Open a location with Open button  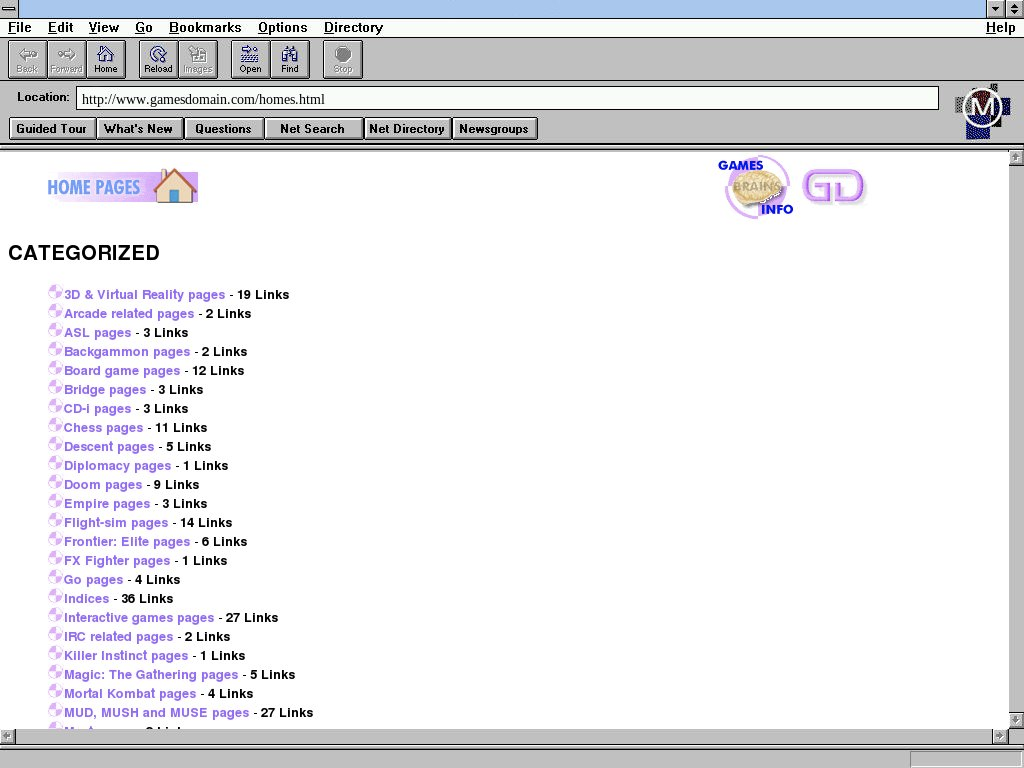point(250,59)
